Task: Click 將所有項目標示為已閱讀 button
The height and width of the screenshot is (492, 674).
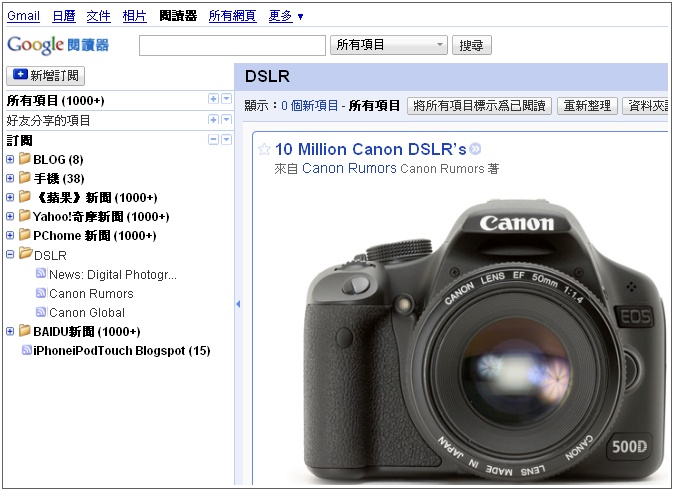Action: point(479,105)
